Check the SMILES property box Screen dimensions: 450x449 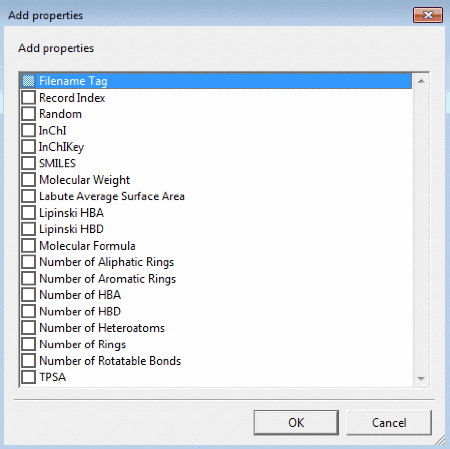(28, 163)
